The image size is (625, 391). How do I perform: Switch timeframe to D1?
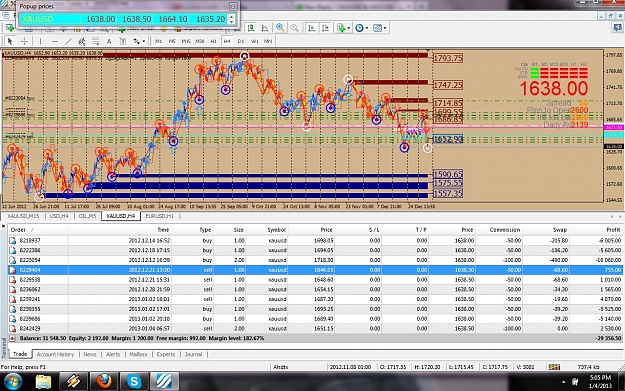pyautogui.click(x=241, y=41)
